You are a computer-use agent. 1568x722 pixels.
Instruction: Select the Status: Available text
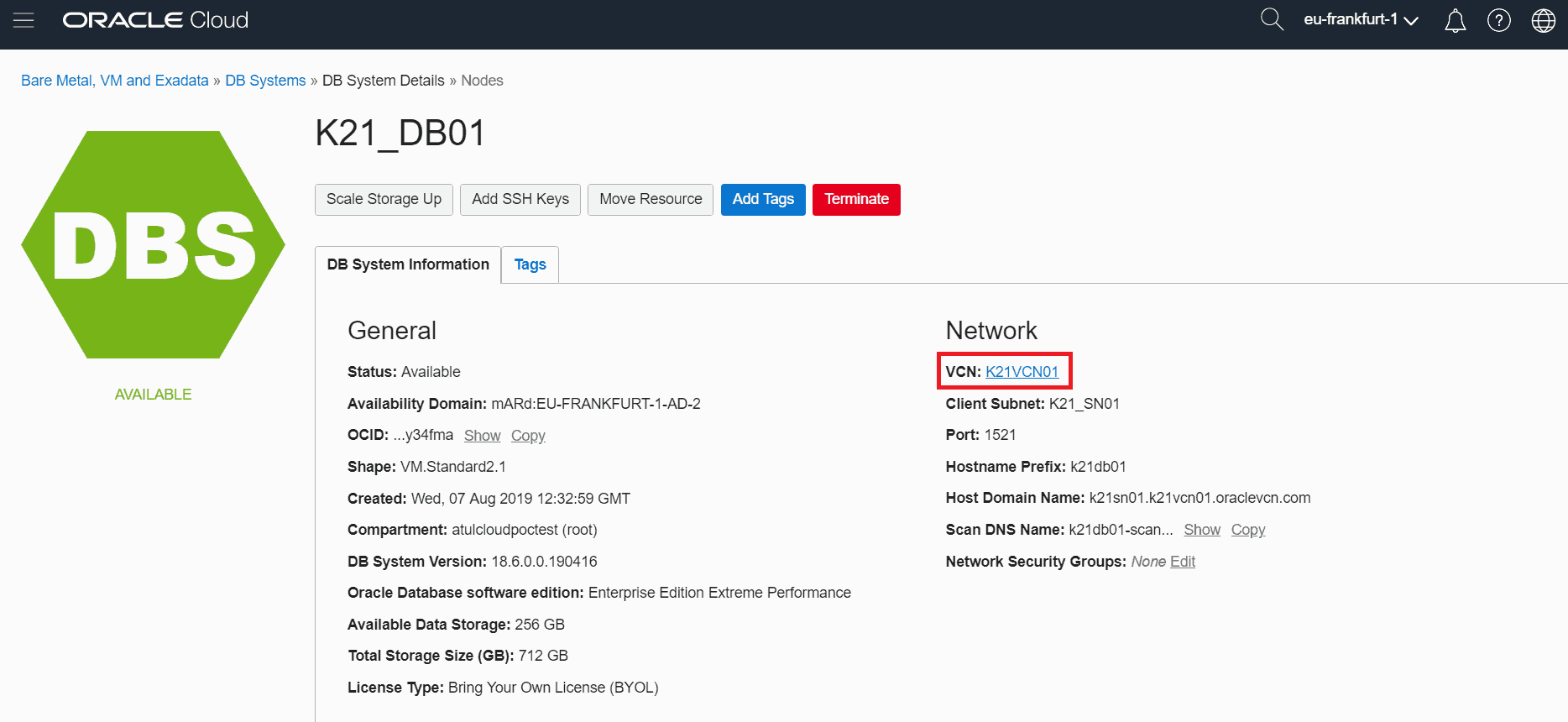pyautogui.click(x=404, y=372)
